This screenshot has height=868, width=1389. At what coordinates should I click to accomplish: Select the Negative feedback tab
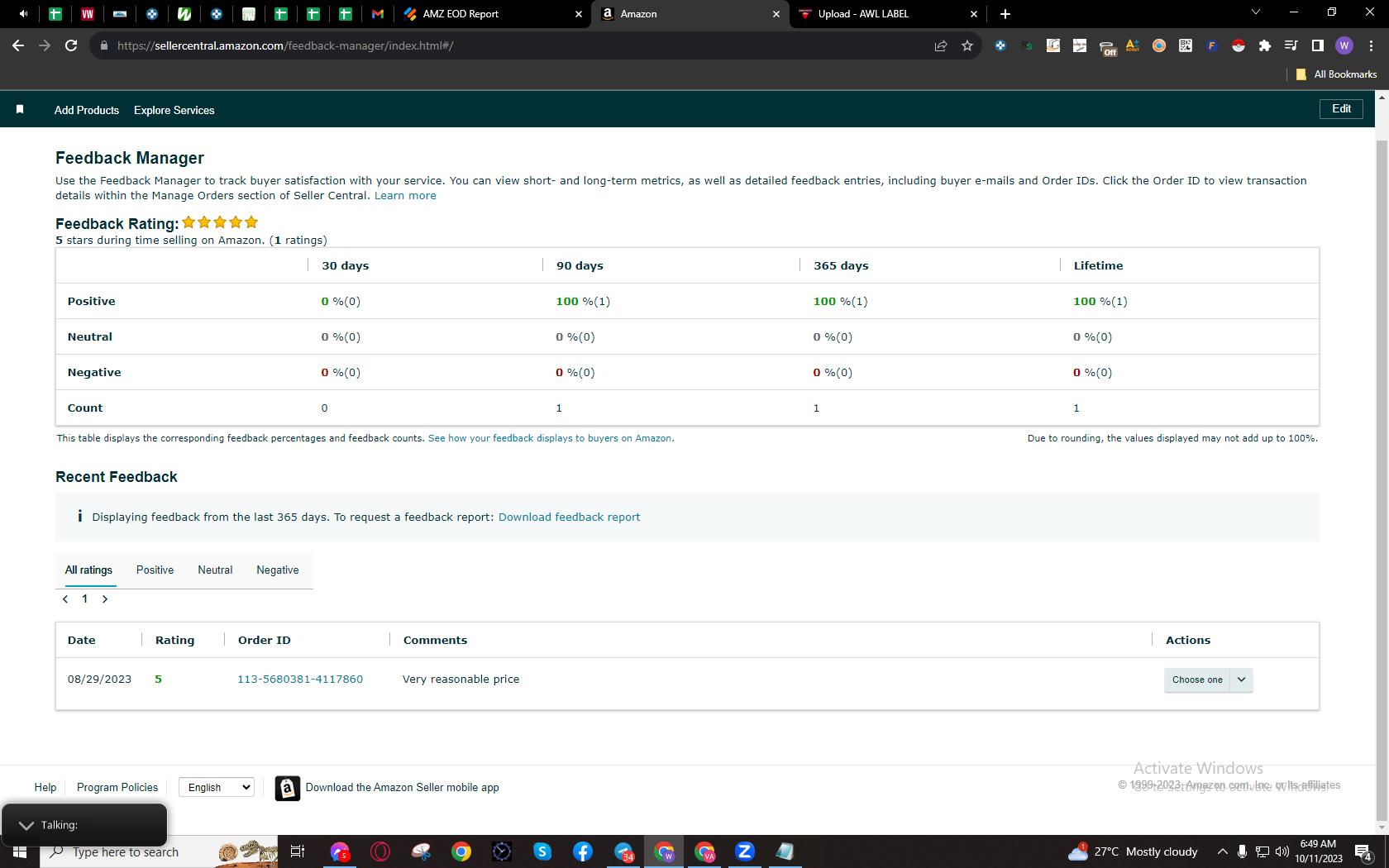click(x=278, y=570)
